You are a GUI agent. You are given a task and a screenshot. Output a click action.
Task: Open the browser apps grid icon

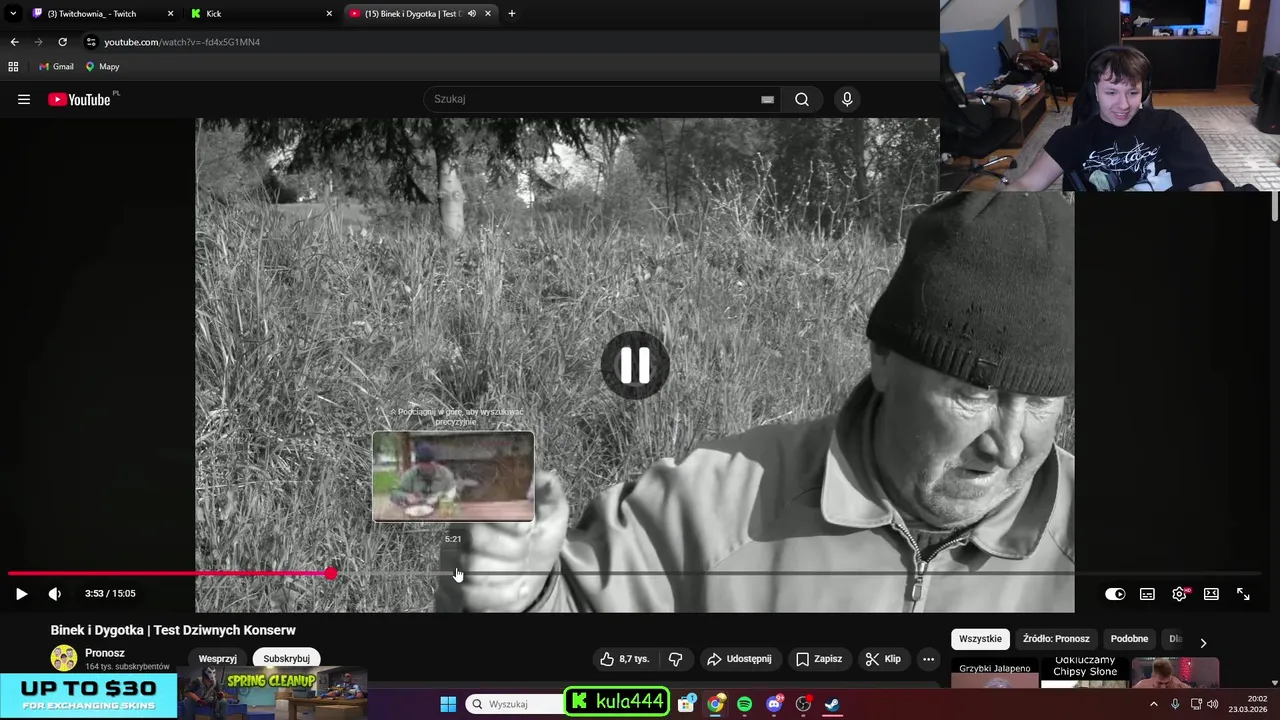point(13,67)
